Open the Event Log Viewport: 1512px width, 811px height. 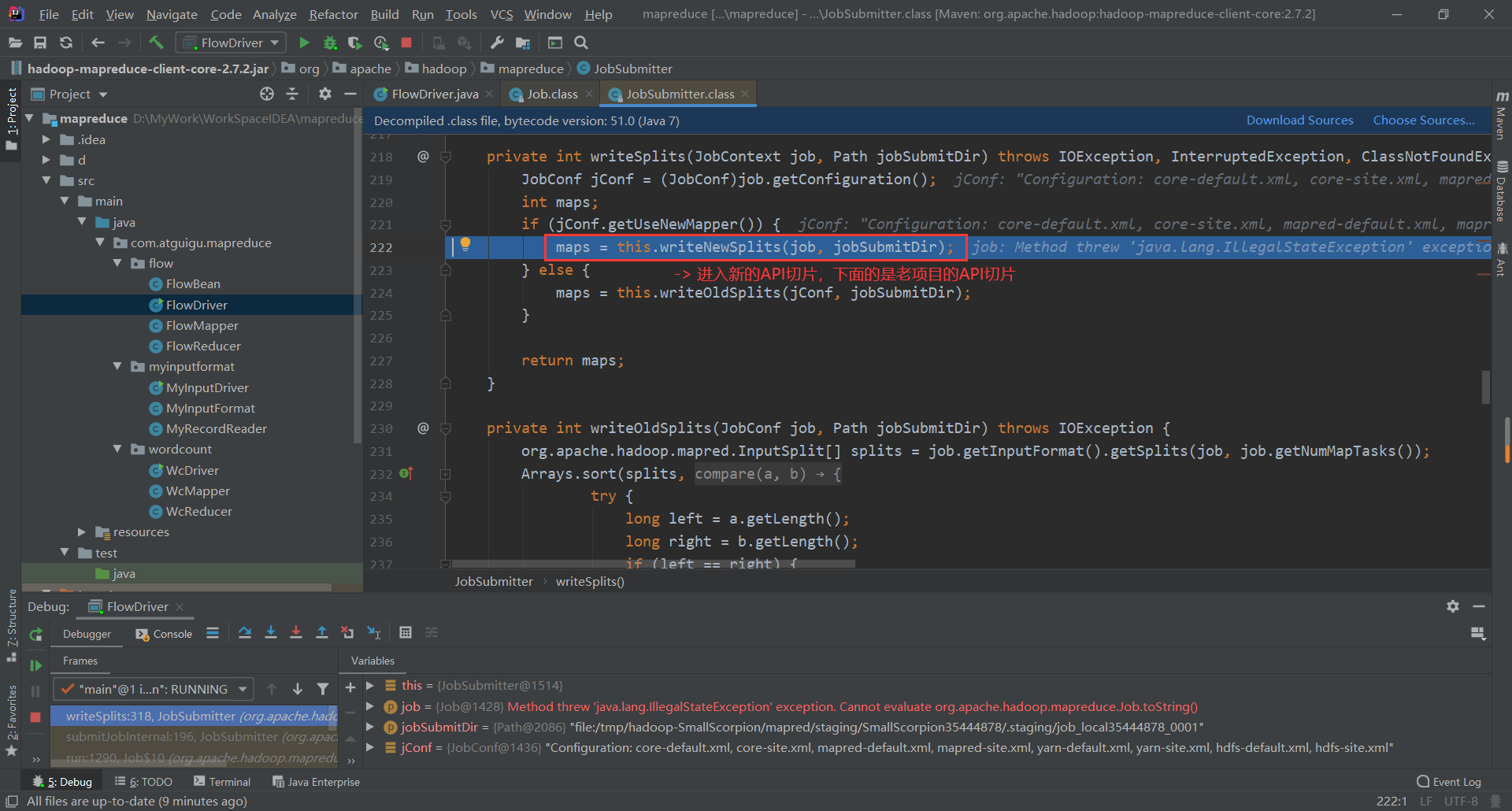[x=1449, y=782]
